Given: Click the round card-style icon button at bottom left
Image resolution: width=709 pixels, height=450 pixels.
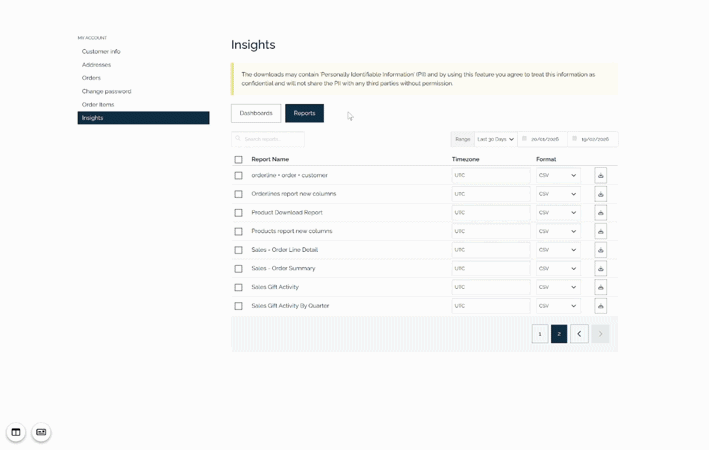Looking at the screenshot, I should click(41, 432).
